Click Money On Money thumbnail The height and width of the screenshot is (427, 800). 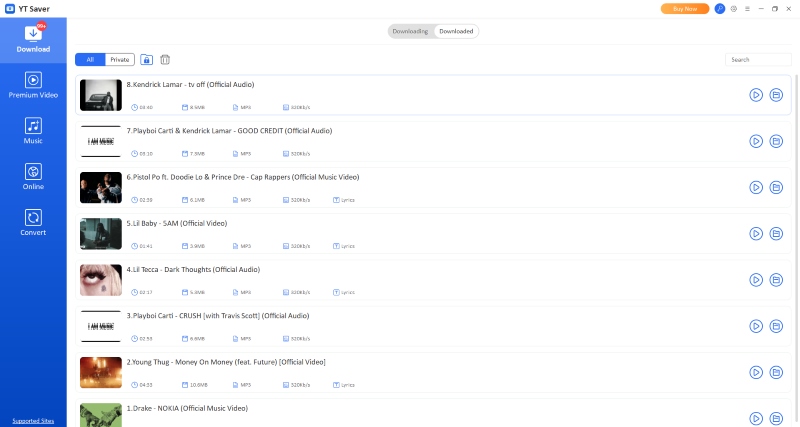[101, 372]
